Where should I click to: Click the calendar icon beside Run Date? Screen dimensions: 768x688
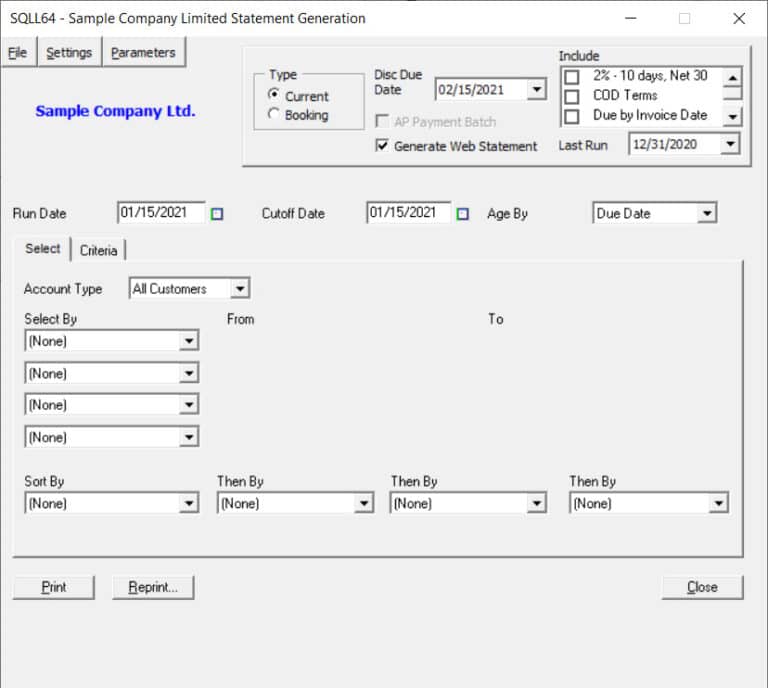[x=217, y=213]
